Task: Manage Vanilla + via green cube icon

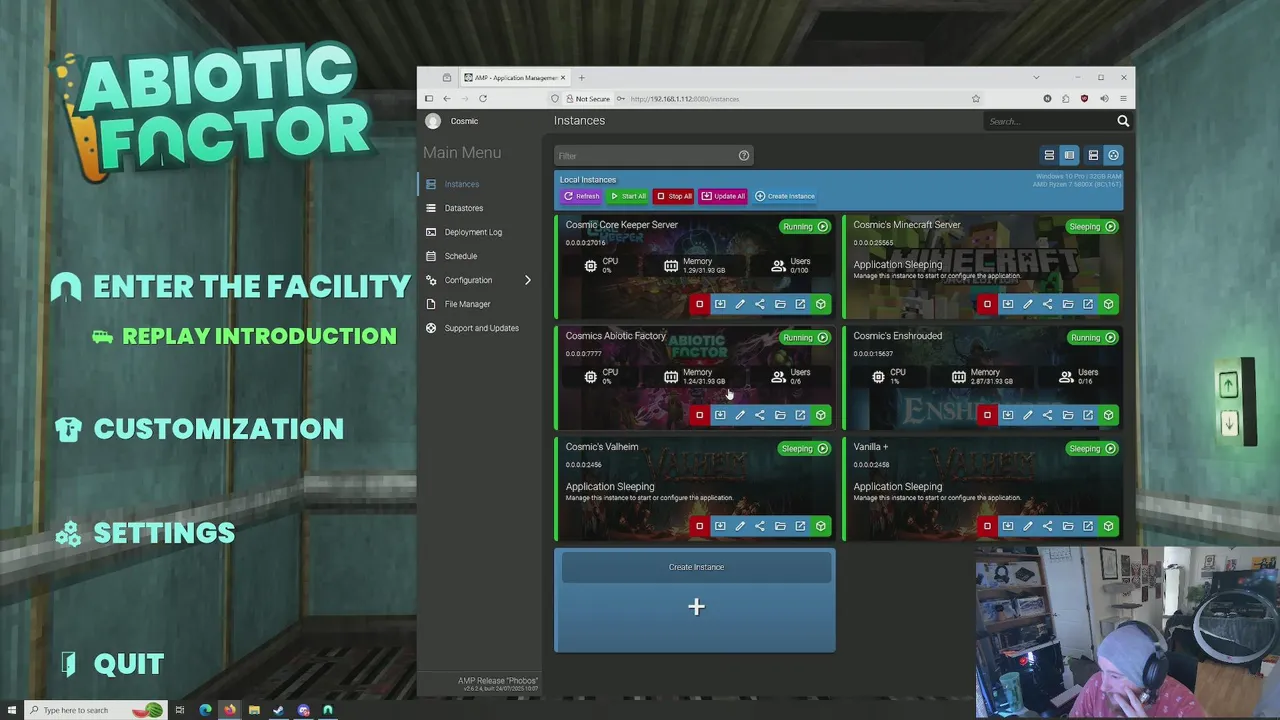Action: point(1108,526)
